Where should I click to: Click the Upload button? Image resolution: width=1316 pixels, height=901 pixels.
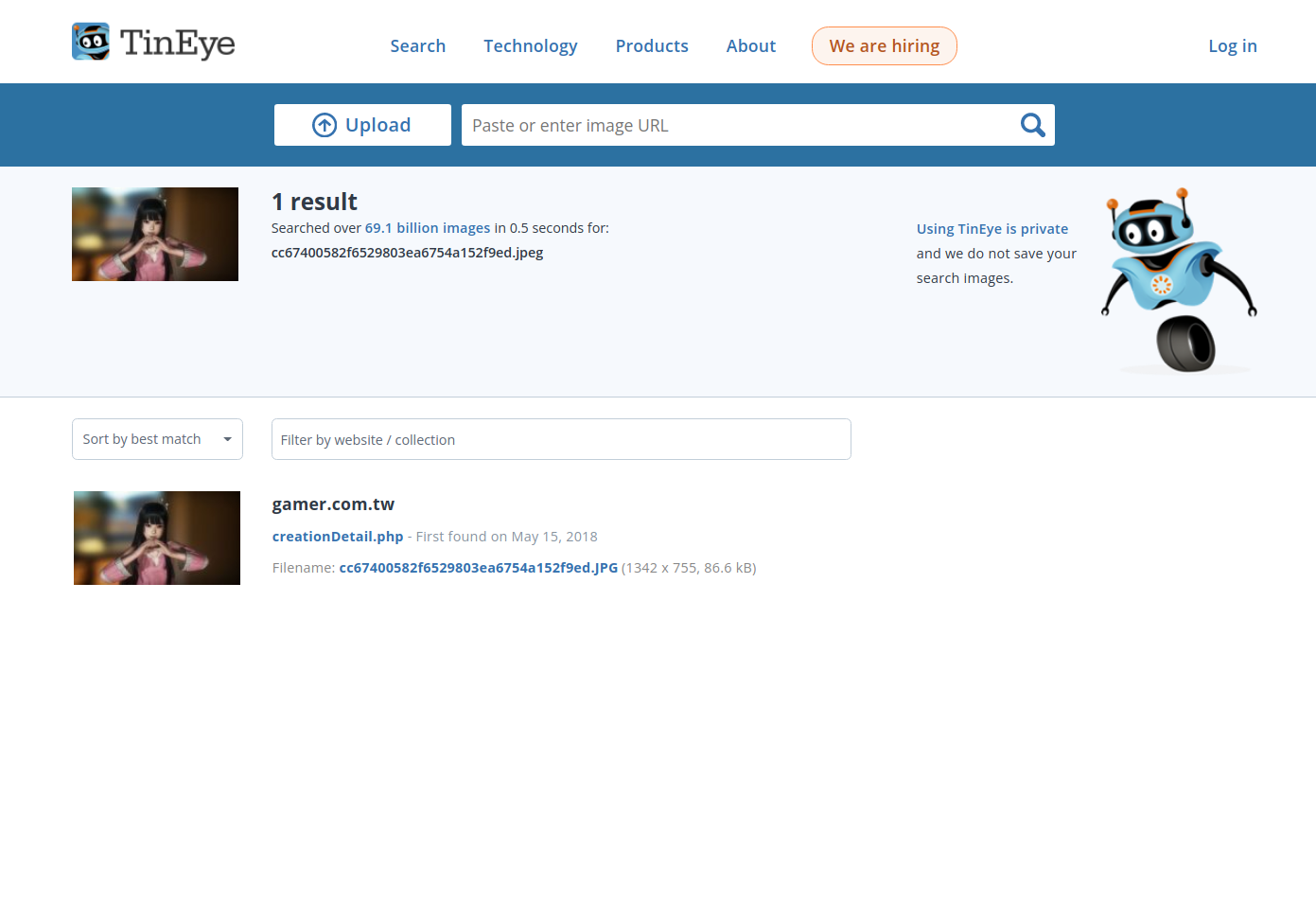click(x=362, y=125)
